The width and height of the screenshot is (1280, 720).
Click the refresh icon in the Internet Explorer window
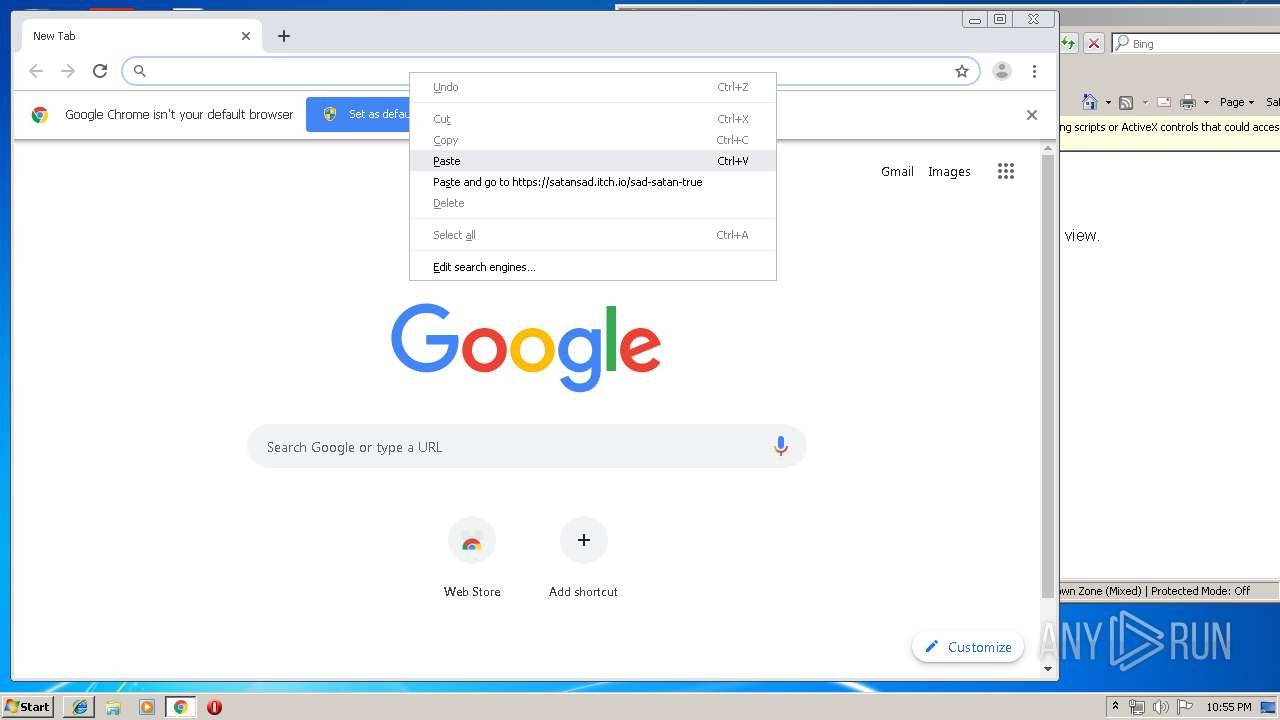(1069, 43)
